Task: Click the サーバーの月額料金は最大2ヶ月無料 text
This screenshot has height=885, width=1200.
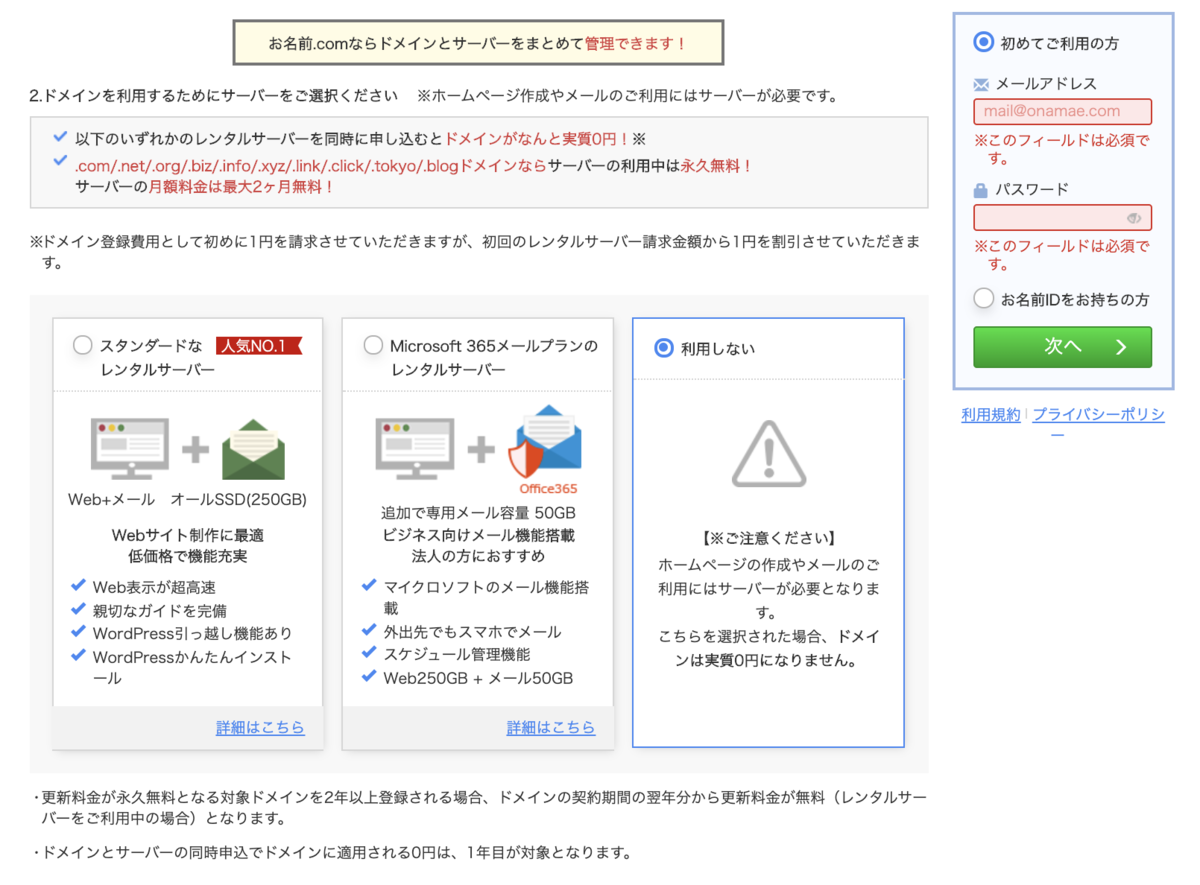Action: point(205,186)
